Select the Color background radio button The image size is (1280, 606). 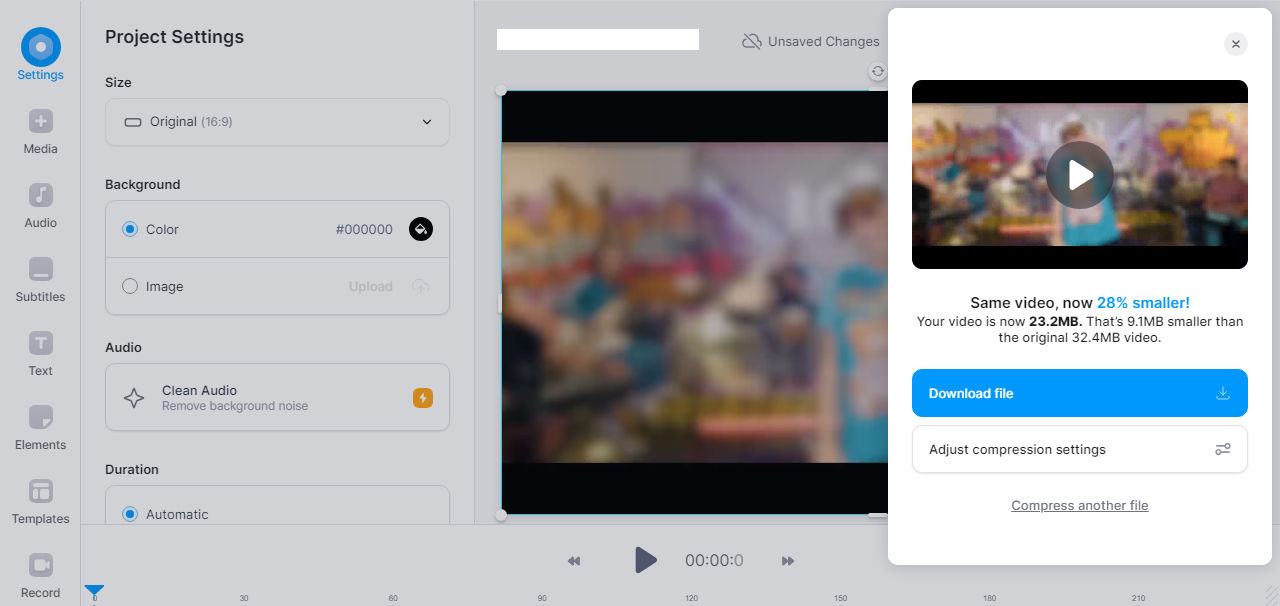click(130, 229)
